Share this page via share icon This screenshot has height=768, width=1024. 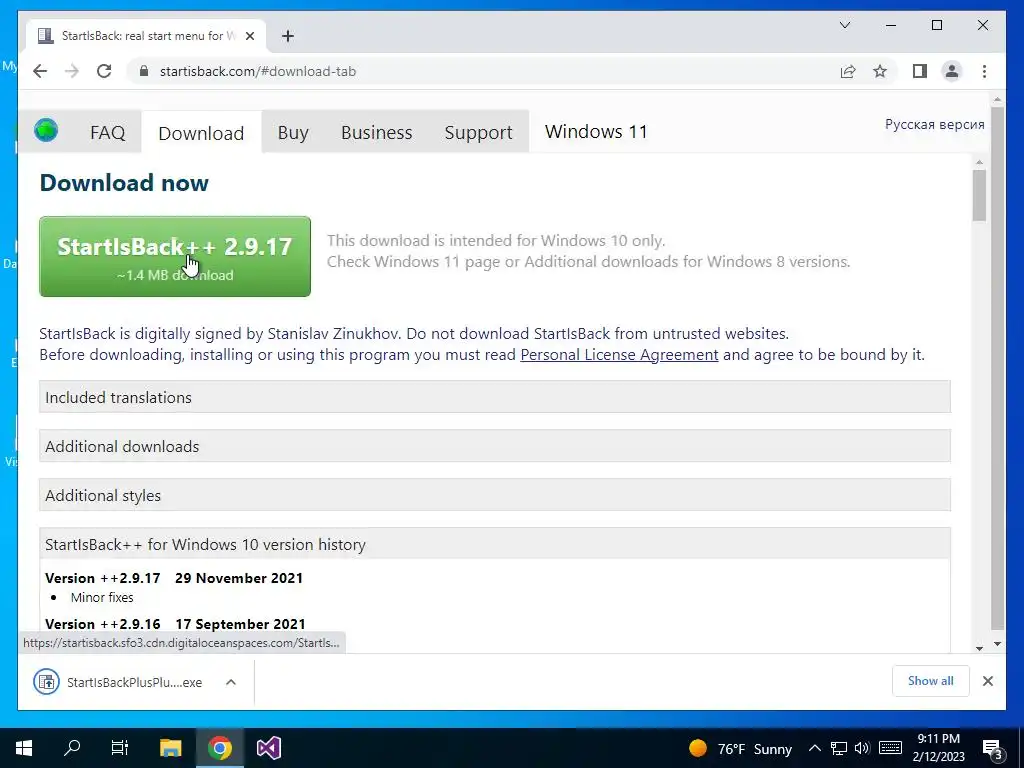click(848, 71)
